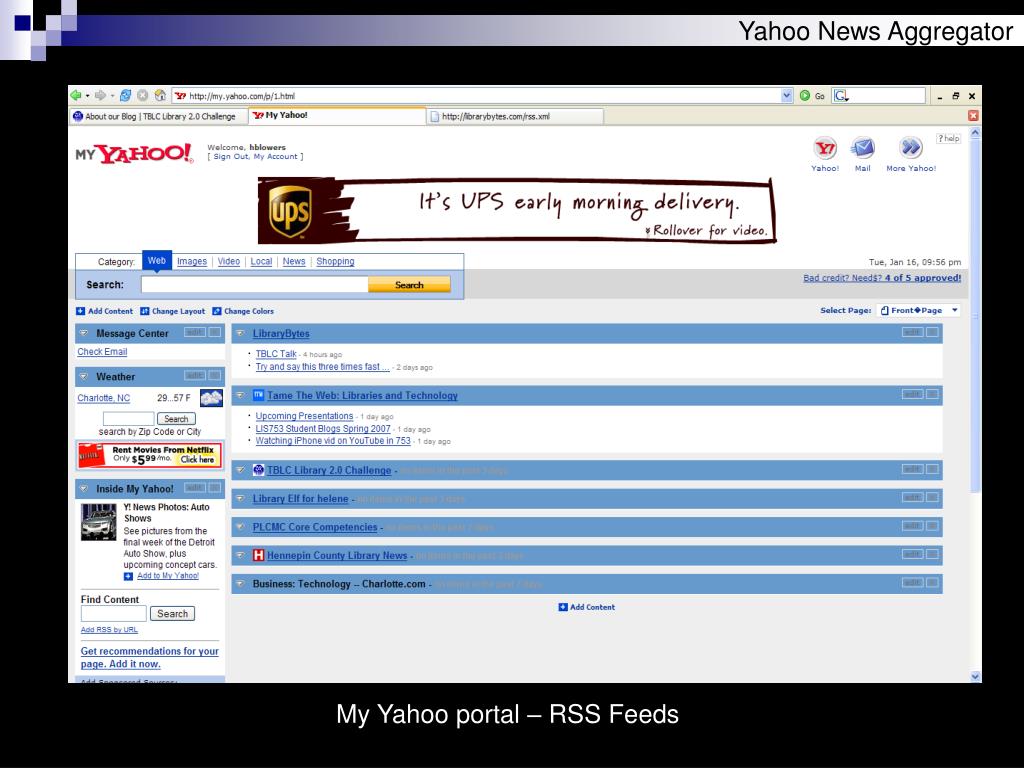
Task: Click the Find Content input field
Action: click(114, 614)
